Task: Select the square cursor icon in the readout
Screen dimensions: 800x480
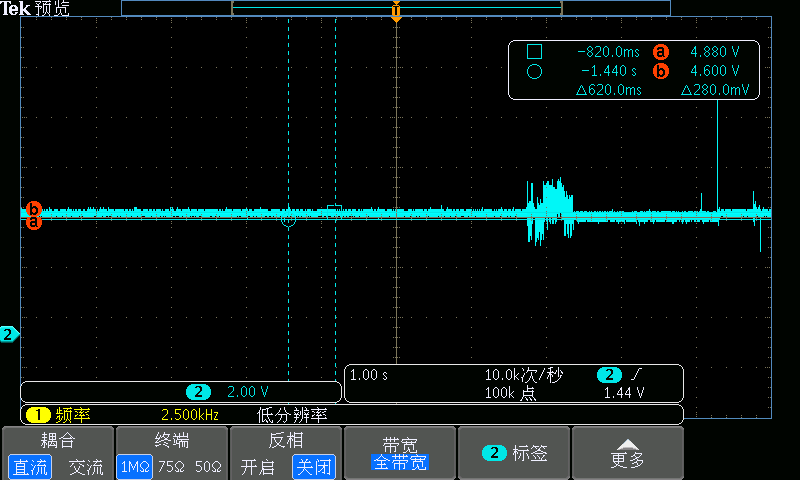Action: [534, 52]
